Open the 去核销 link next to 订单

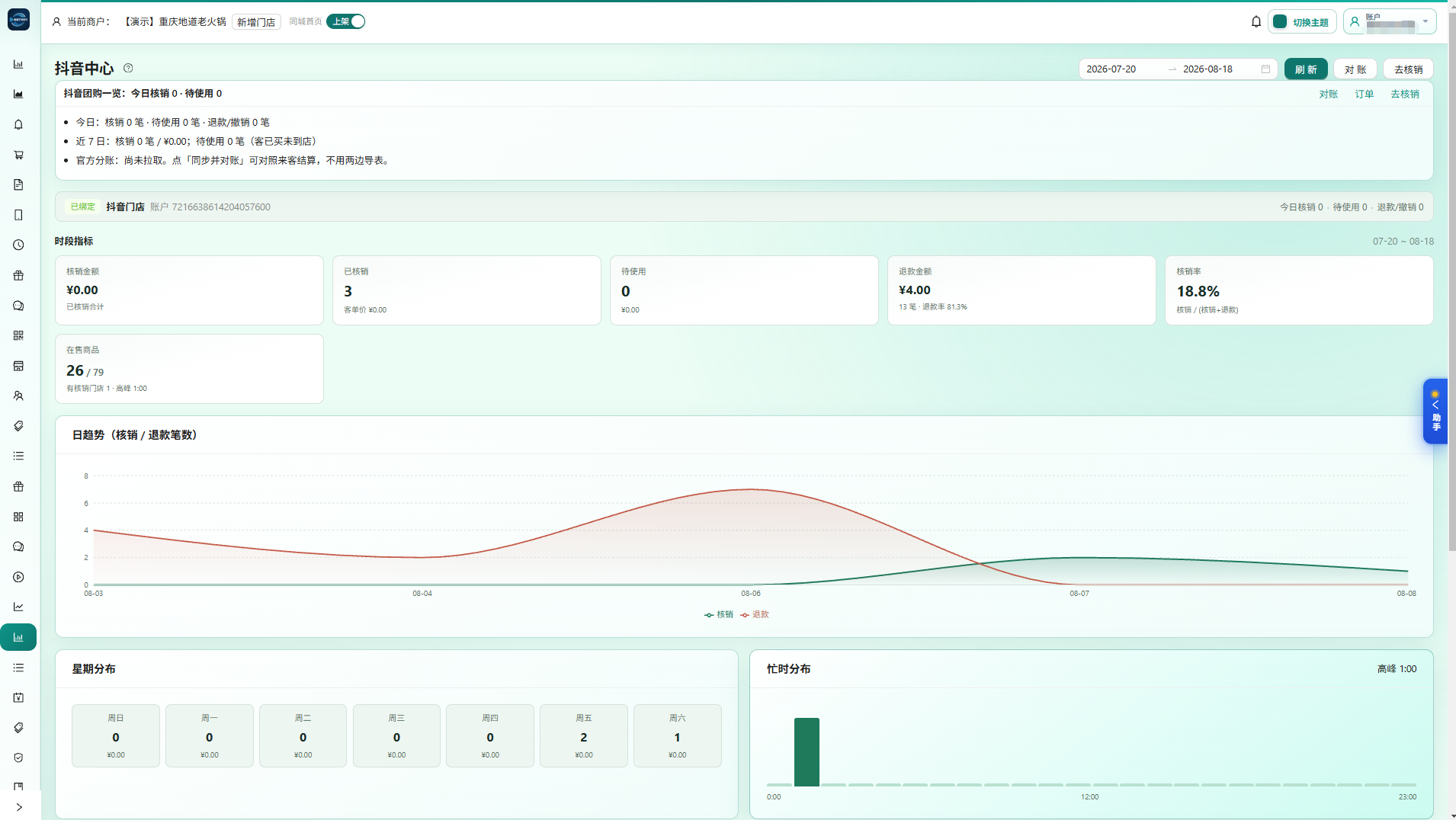pos(1405,94)
